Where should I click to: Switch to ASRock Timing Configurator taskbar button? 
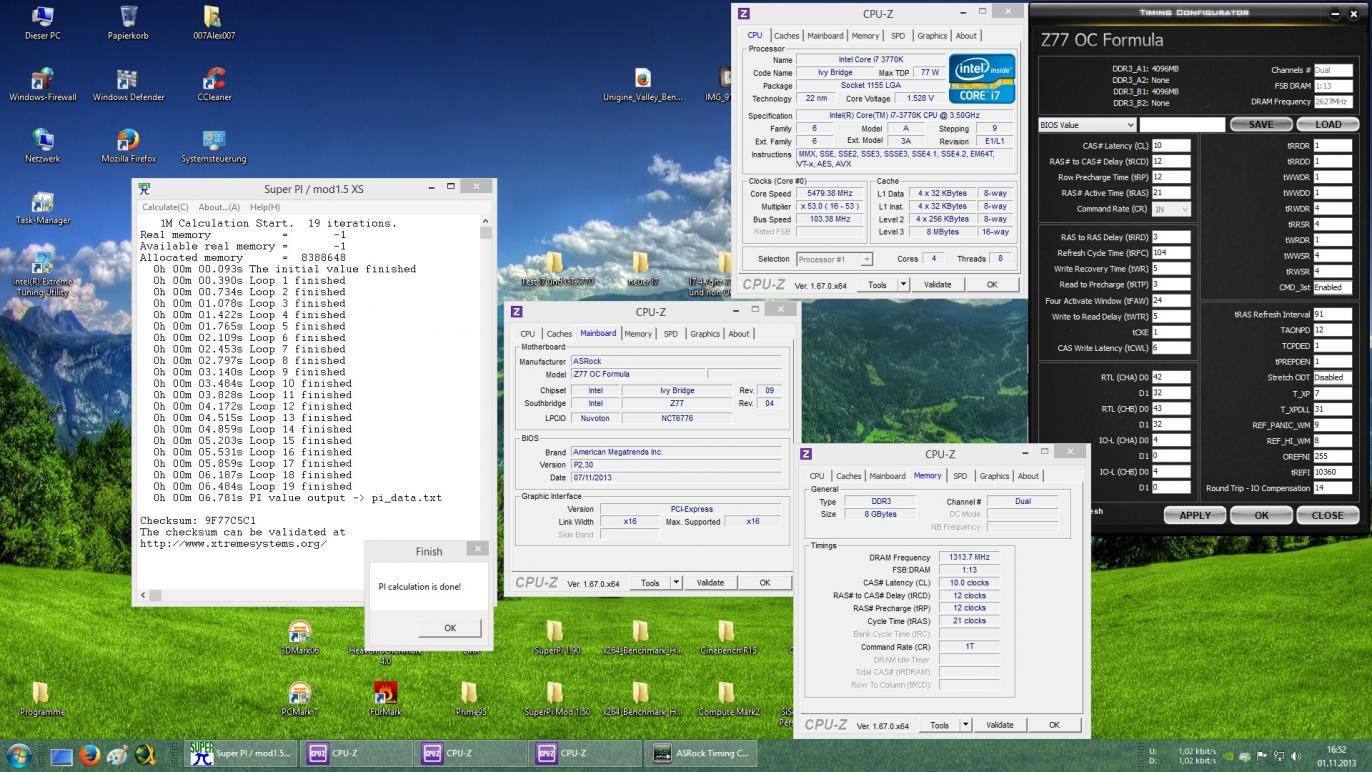click(702, 753)
